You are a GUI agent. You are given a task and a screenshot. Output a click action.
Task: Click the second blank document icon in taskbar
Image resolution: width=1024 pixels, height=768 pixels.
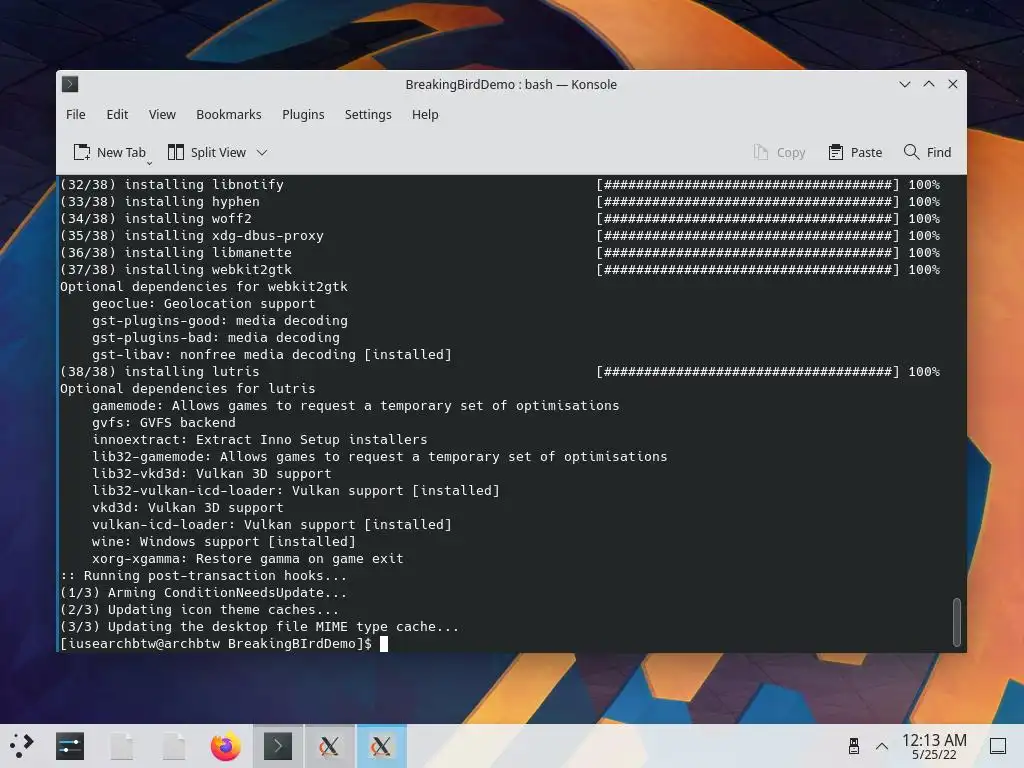[x=174, y=746]
